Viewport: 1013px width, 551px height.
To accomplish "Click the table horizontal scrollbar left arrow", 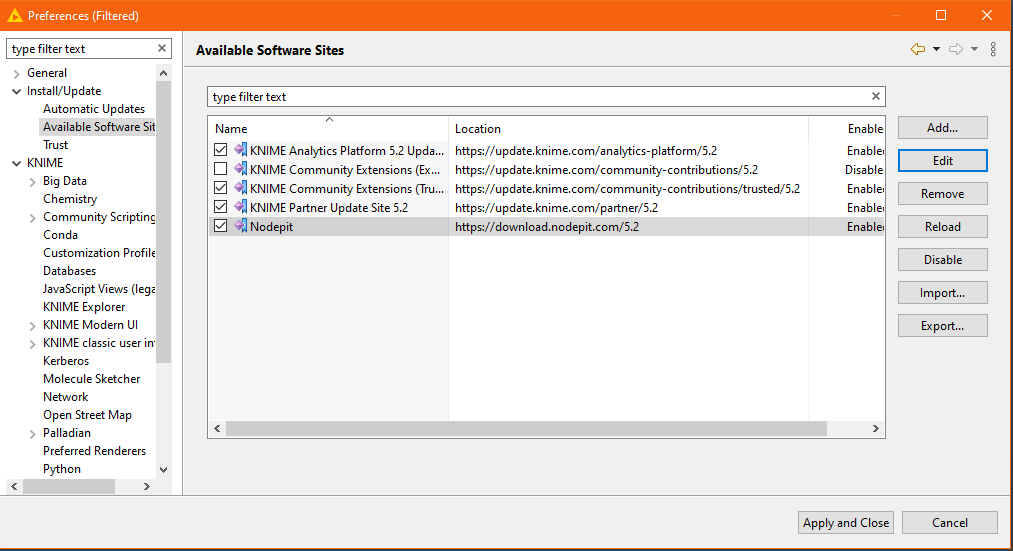I will click(x=217, y=428).
